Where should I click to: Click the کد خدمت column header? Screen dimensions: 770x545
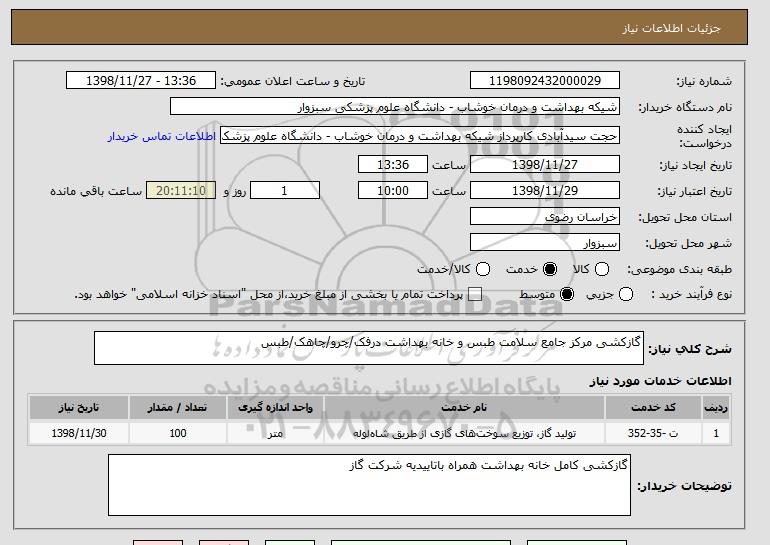653,408
